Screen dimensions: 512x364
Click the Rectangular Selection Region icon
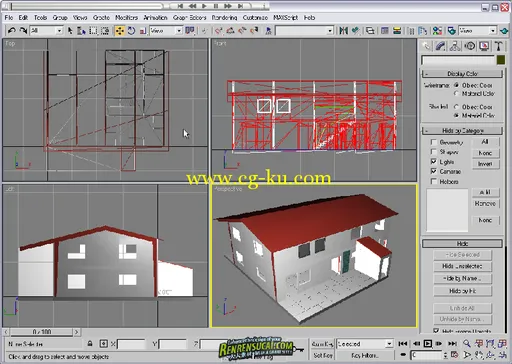[x=94, y=31]
